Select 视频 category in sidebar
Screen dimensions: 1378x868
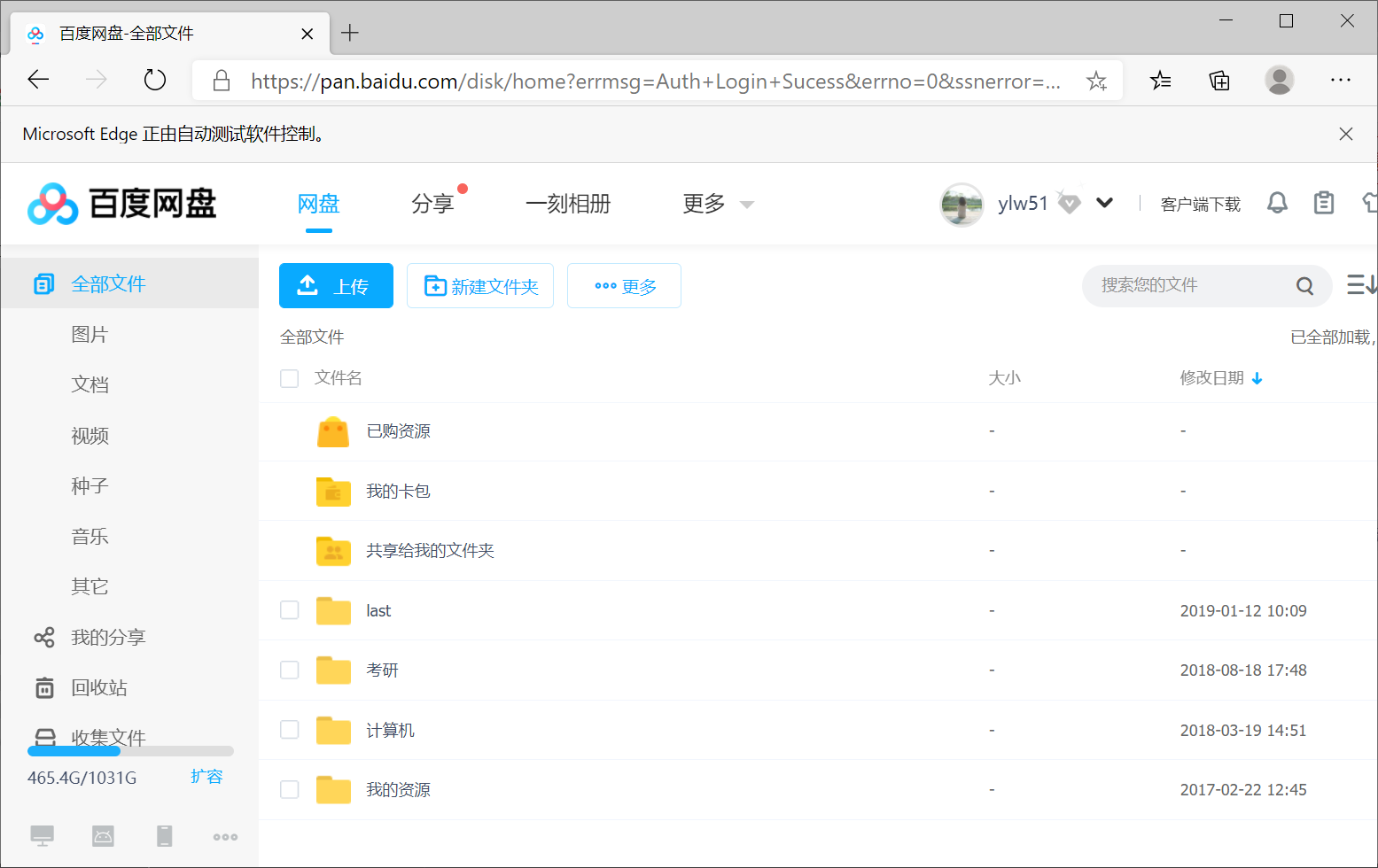tap(90, 435)
